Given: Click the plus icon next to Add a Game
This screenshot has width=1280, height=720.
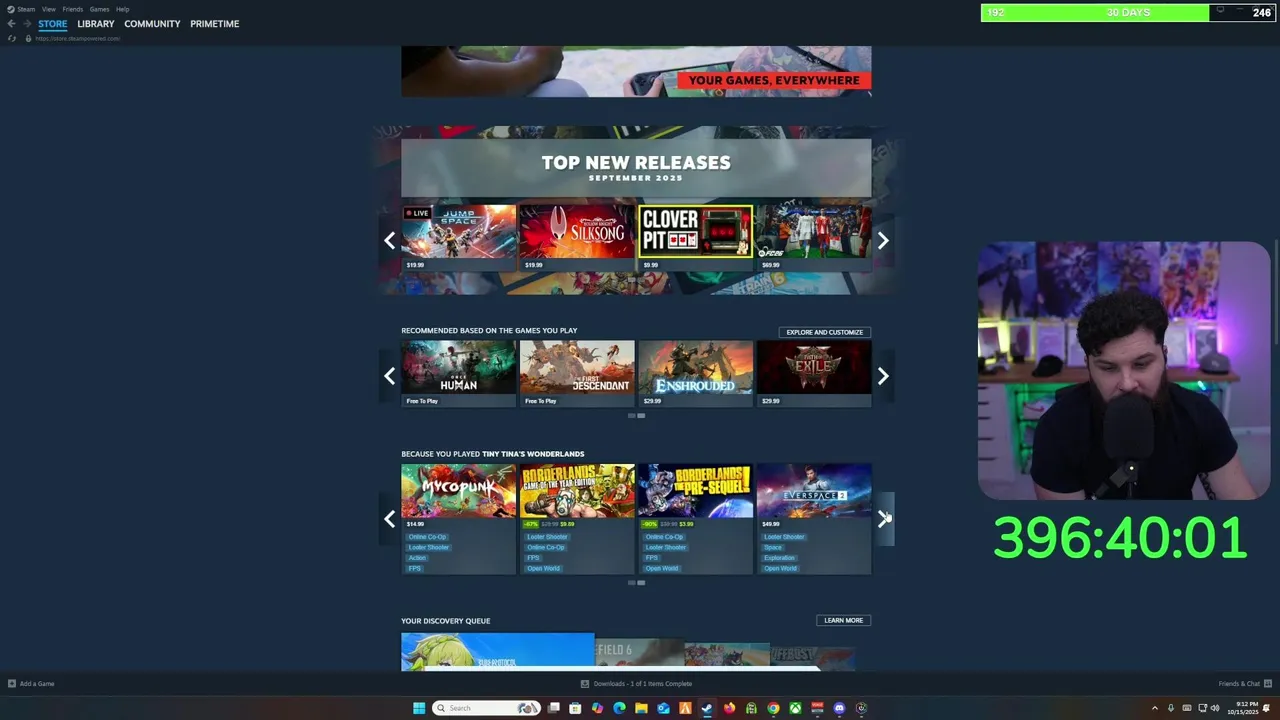Looking at the screenshot, I should [12, 684].
